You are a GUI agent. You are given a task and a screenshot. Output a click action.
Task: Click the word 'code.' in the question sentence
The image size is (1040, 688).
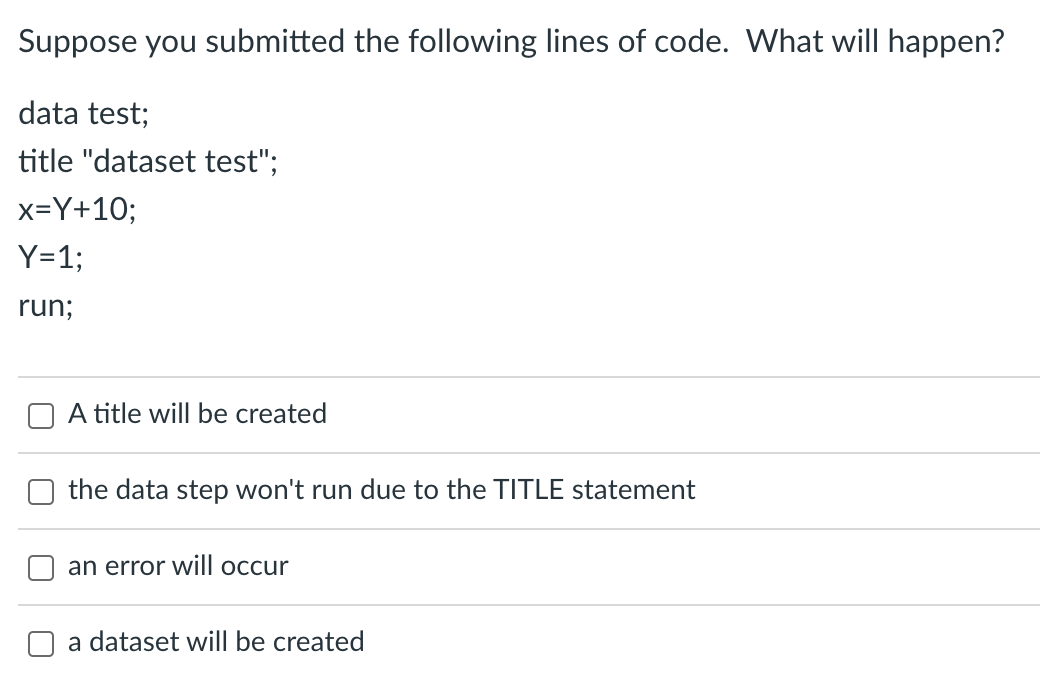692,42
